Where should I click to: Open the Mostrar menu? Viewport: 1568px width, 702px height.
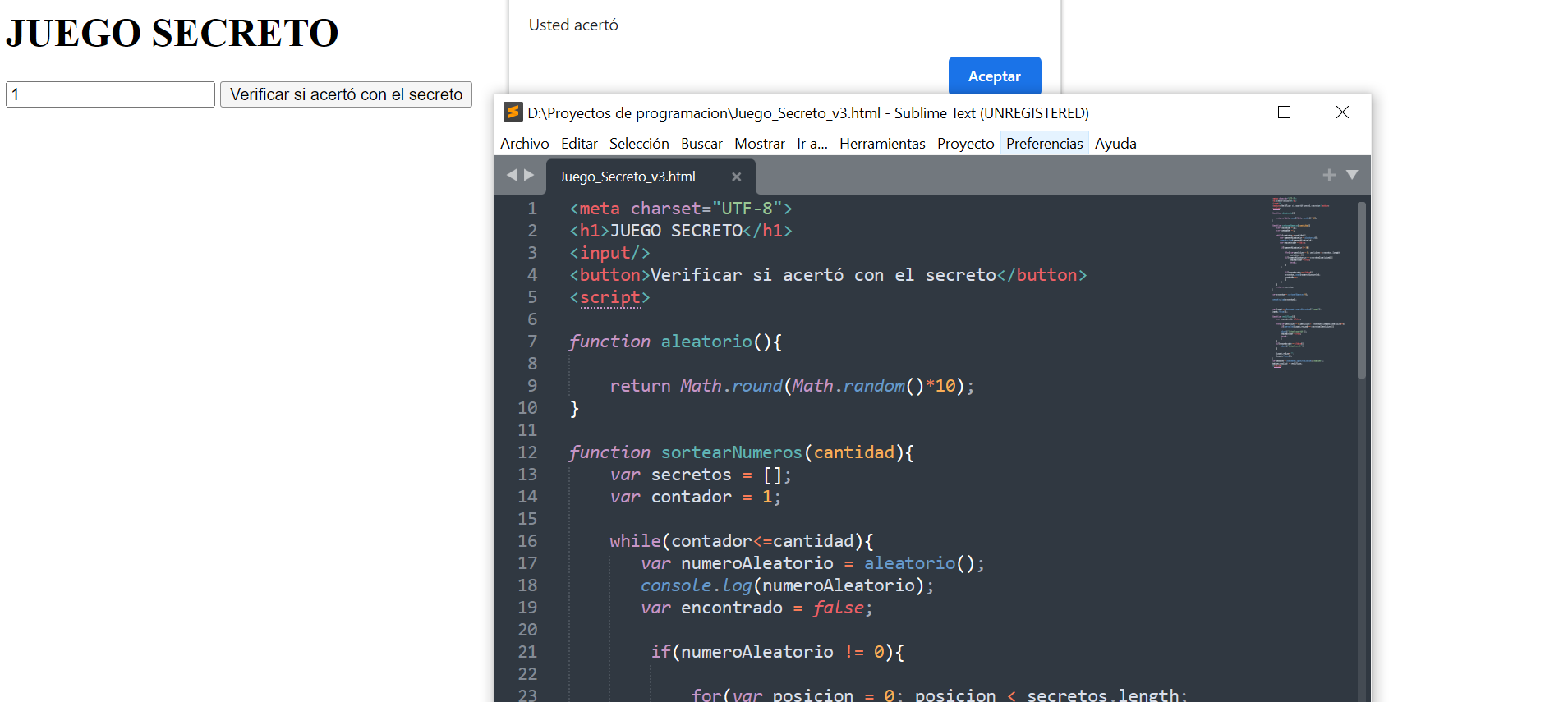click(760, 144)
